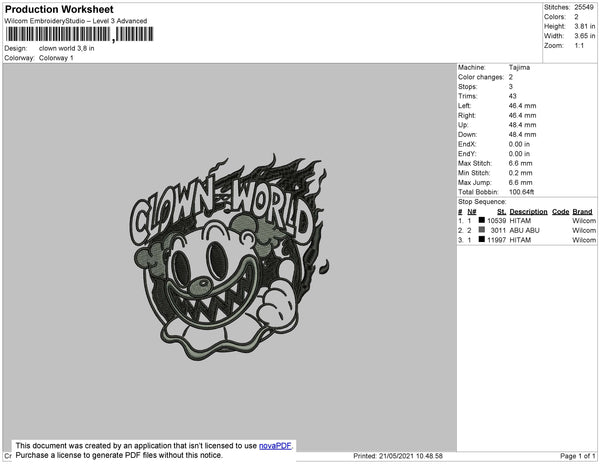Click the black swatch for stop 3 HITAM

tap(482, 239)
